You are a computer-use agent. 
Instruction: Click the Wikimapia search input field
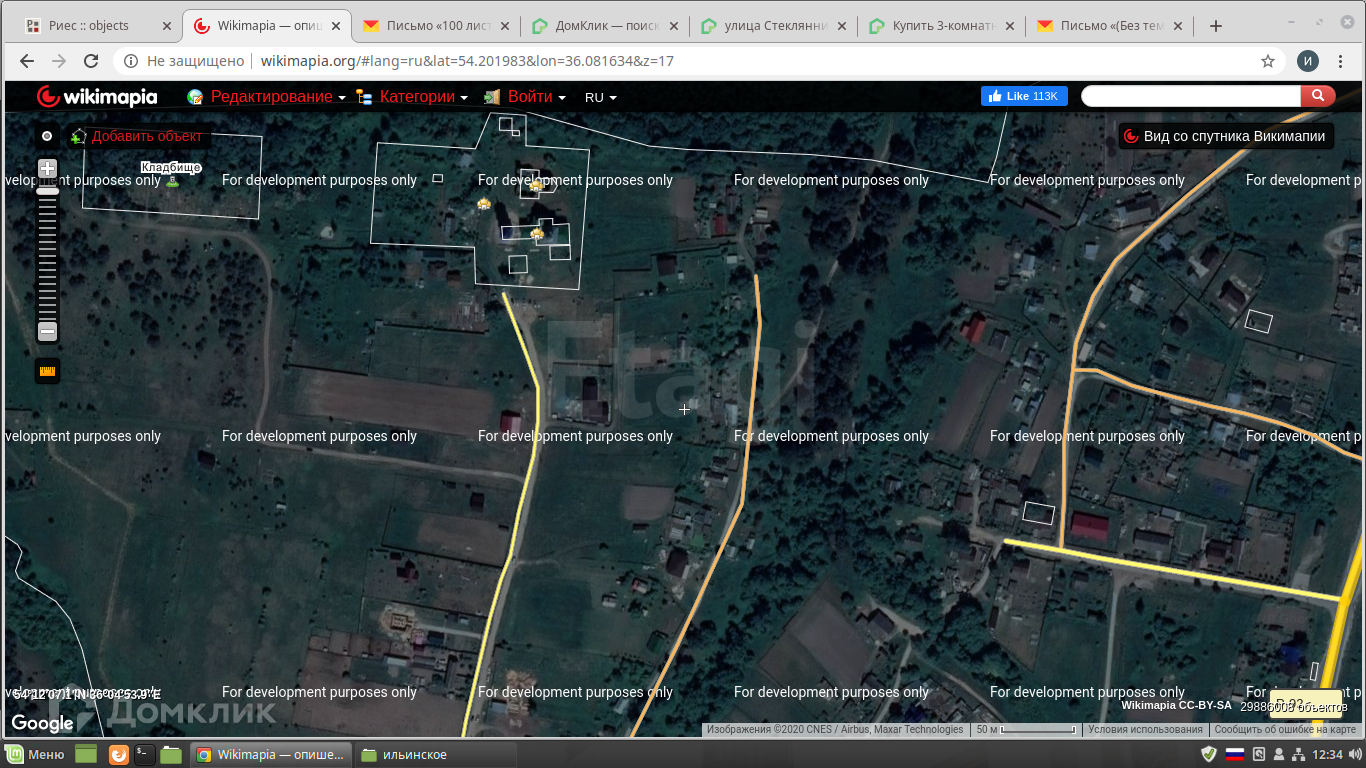click(x=1190, y=96)
